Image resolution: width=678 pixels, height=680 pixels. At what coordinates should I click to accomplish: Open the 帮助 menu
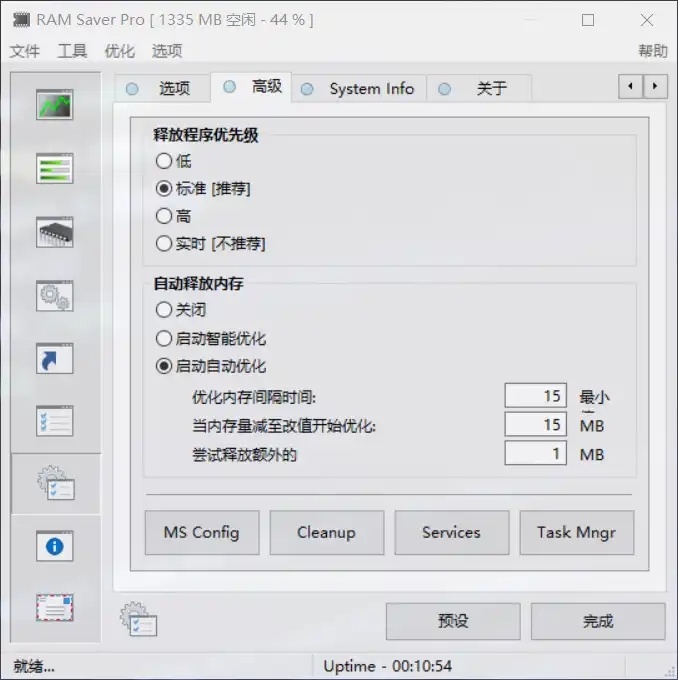coord(653,51)
